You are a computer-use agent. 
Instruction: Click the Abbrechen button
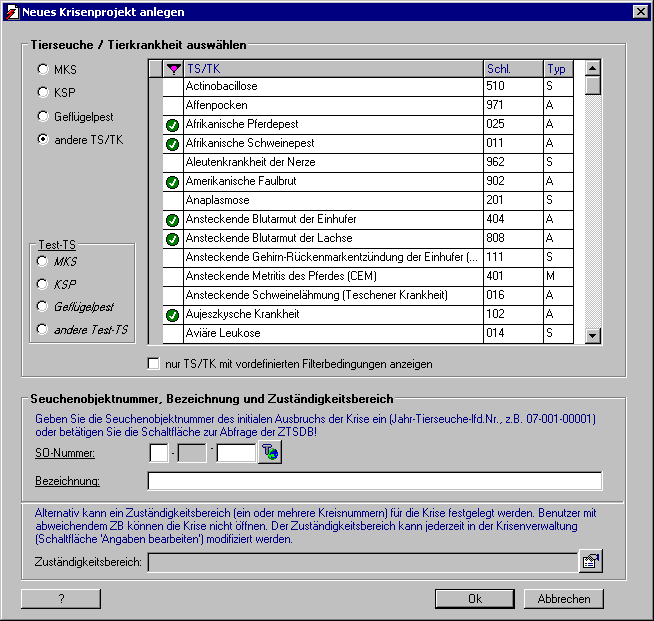[563, 598]
